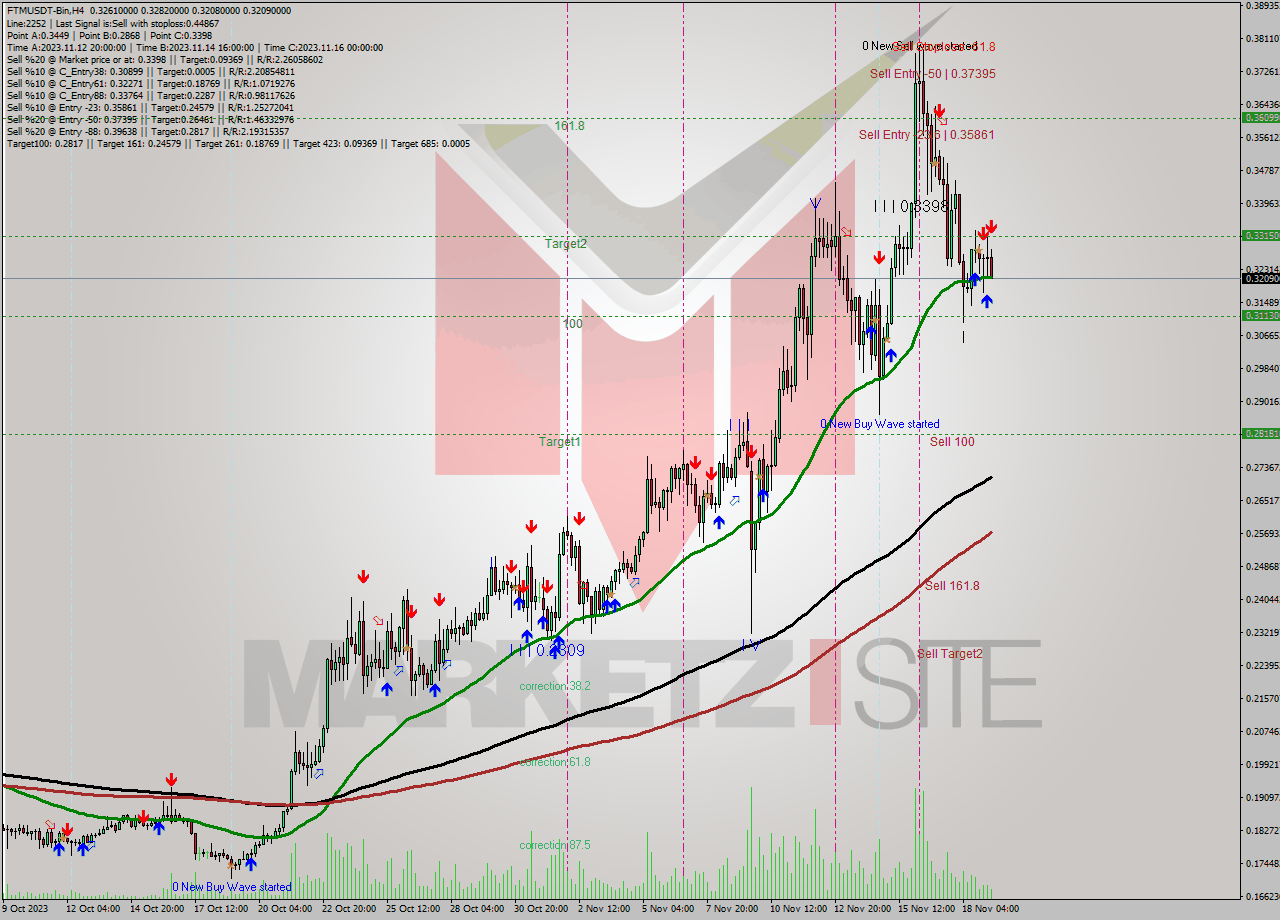Click the '20 Oct 04:00' date label
This screenshot has height=920, width=1280.
(x=285, y=909)
